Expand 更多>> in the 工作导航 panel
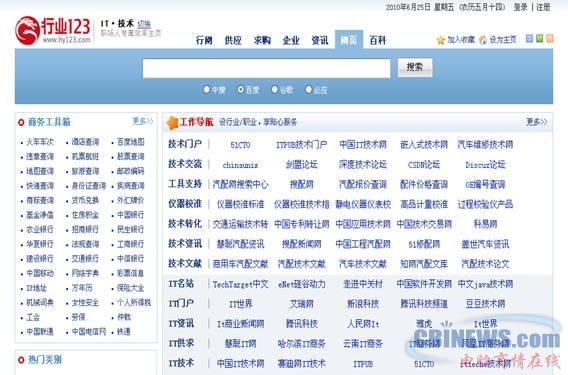The width and height of the screenshot is (568, 375). (536, 122)
